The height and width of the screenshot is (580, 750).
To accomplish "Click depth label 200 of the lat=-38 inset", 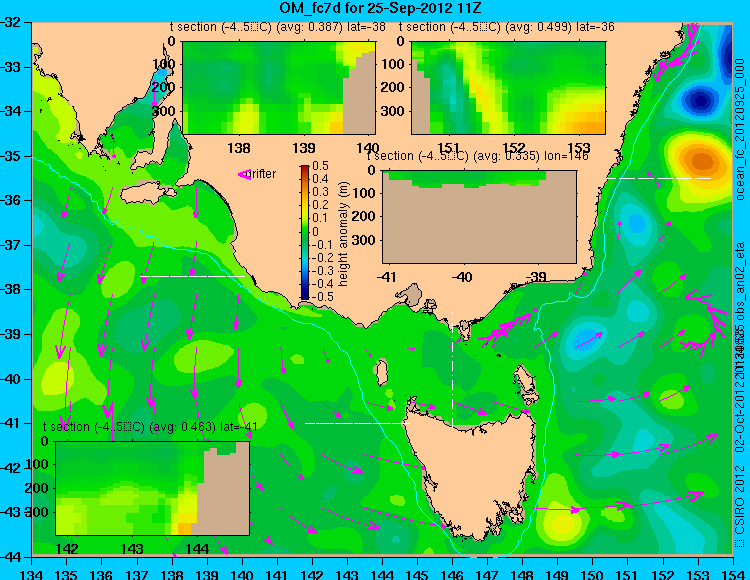I will pyautogui.click(x=164, y=88).
